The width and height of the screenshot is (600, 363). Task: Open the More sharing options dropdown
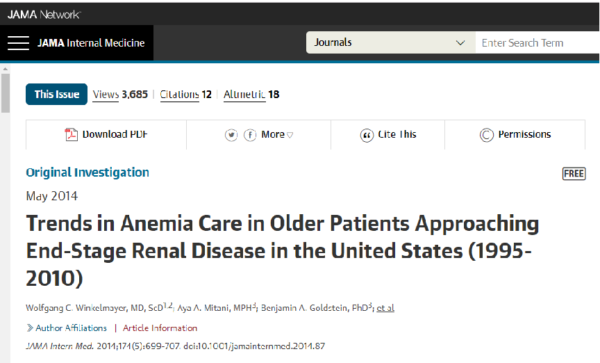pyautogui.click(x=277, y=135)
